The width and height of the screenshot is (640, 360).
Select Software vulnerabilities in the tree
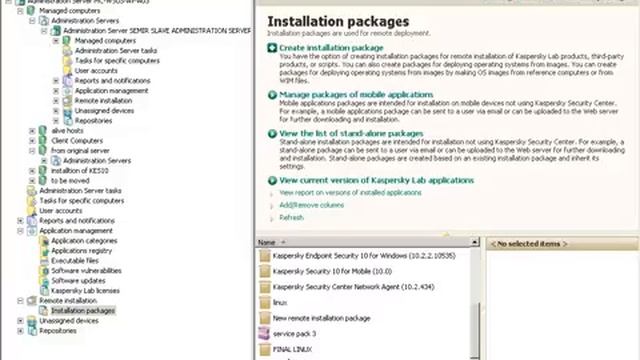[x=87, y=271]
